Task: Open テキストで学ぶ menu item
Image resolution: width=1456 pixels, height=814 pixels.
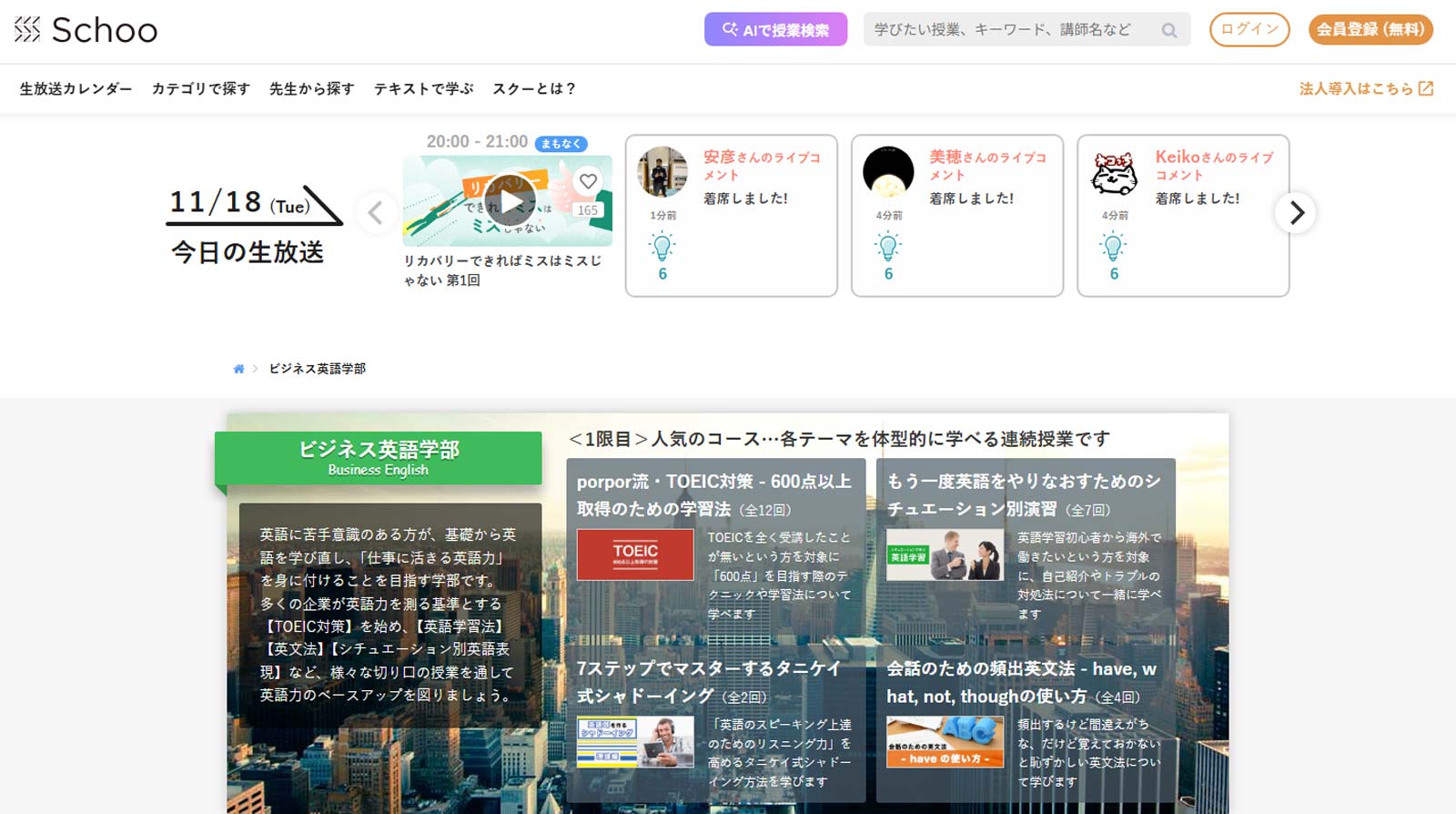Action: 424,89
